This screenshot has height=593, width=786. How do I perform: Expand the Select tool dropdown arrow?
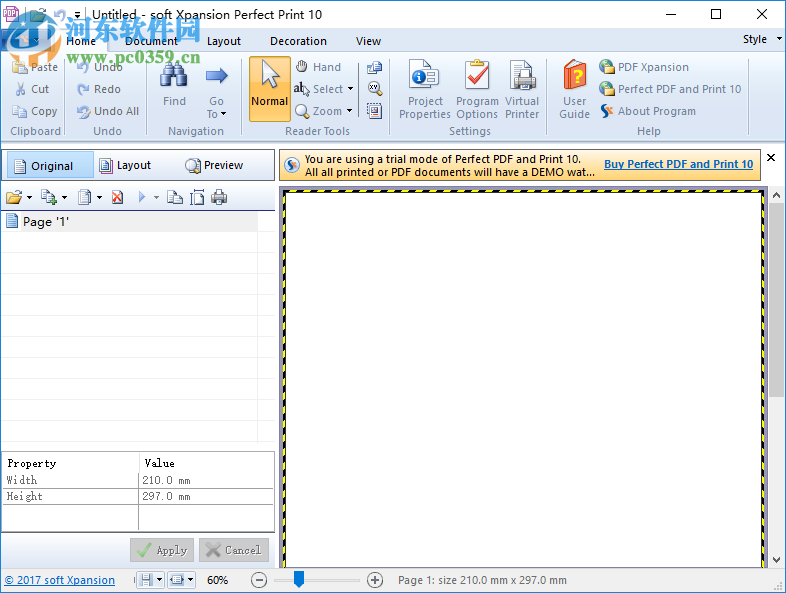[x=350, y=89]
